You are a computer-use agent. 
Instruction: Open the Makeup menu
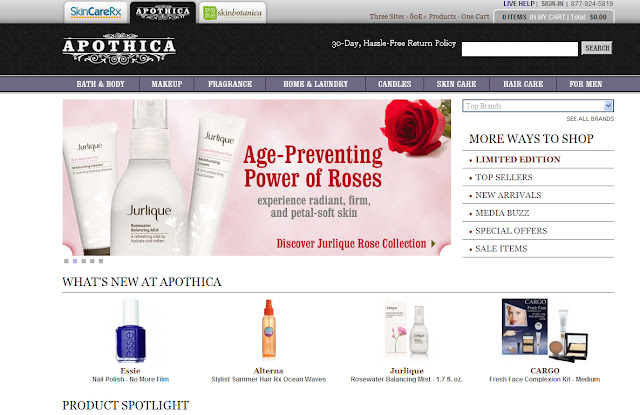tap(167, 84)
